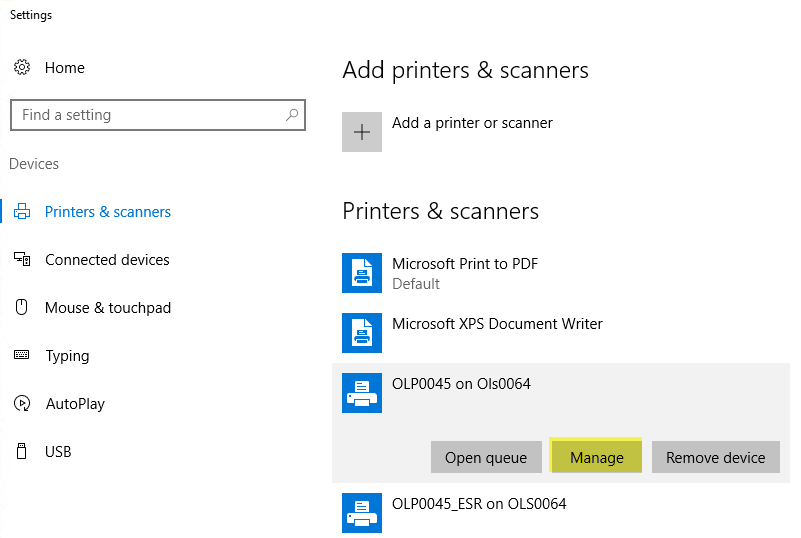Image resolution: width=801 pixels, height=538 pixels.
Task: Click the Home gear icon
Action: [22, 68]
